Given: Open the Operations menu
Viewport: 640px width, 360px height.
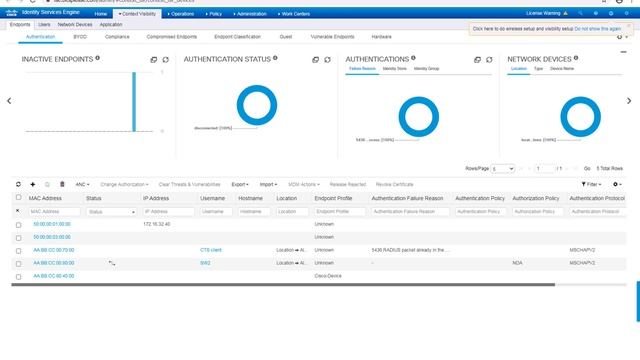Looking at the screenshot, I should pyautogui.click(x=181, y=14).
